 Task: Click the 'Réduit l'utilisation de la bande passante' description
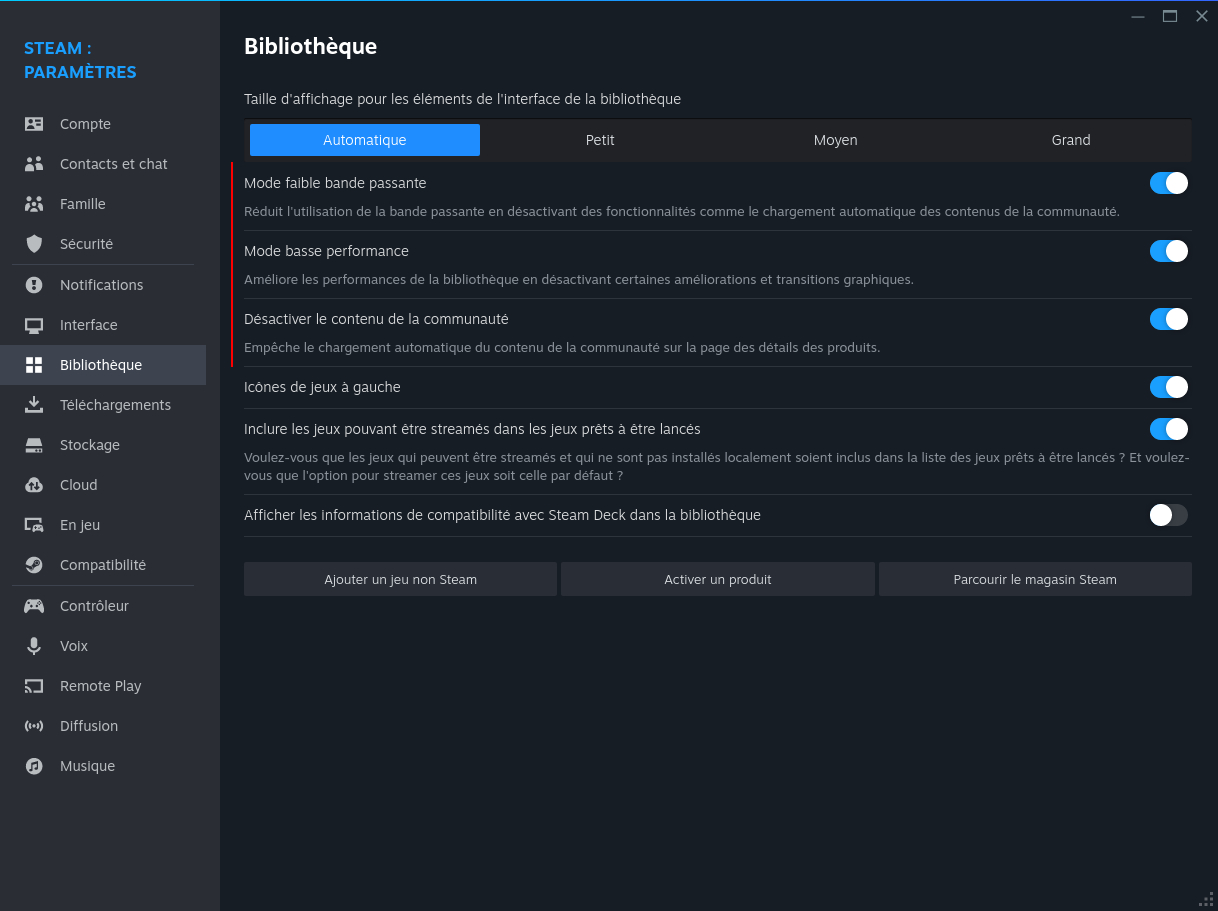click(682, 212)
